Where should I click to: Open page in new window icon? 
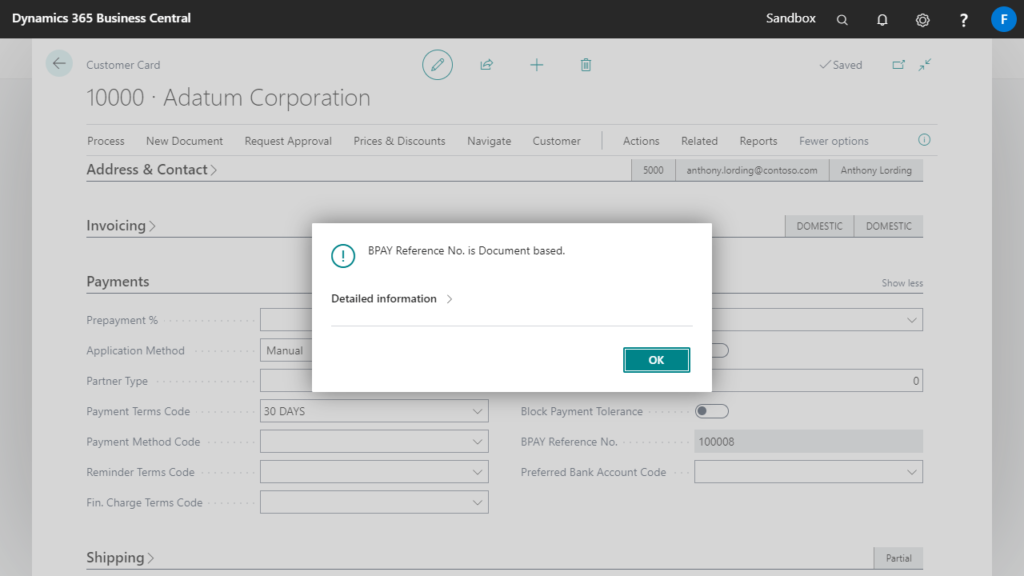(x=898, y=63)
